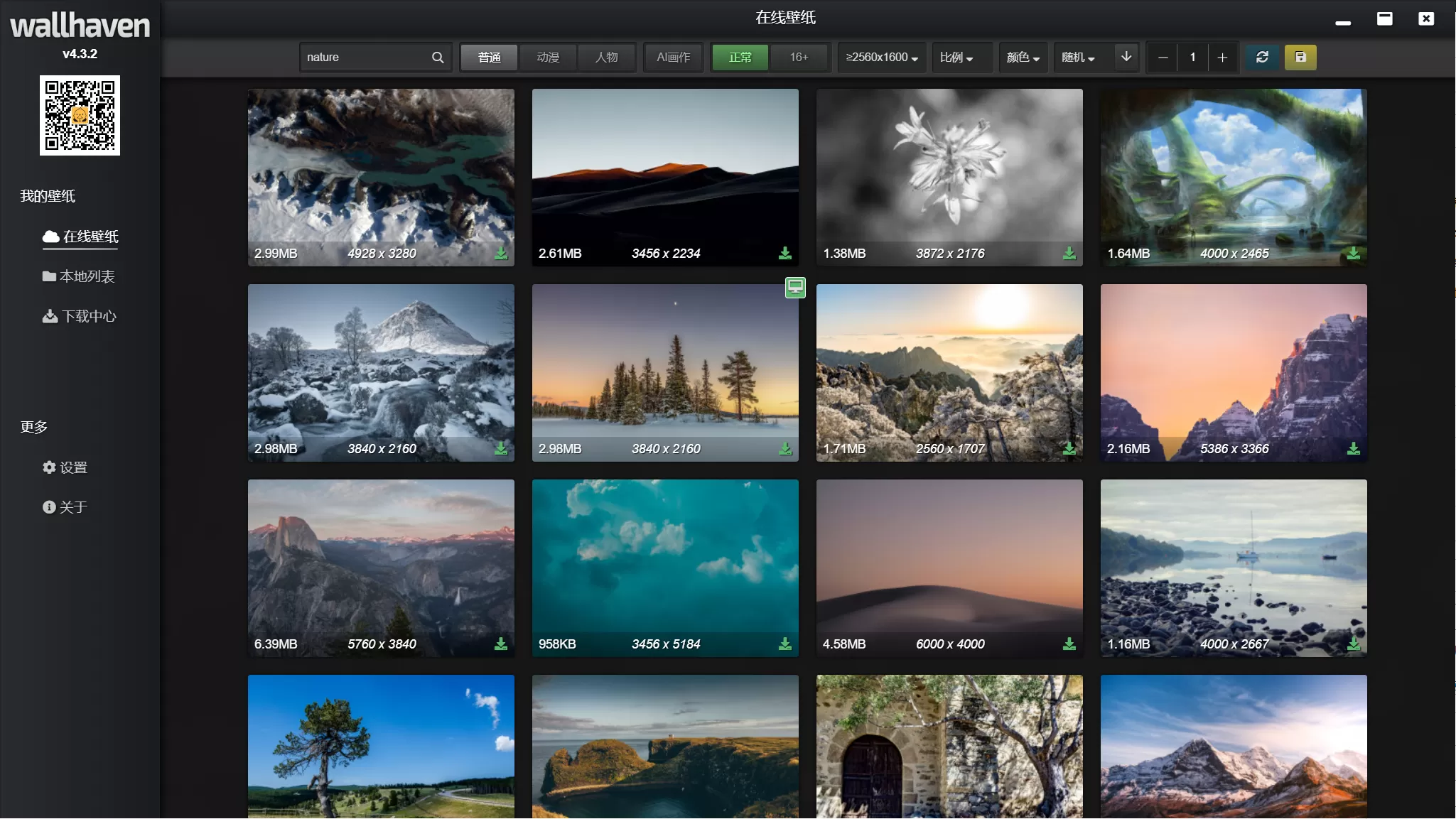Go to 下载中心 download center
The width and height of the screenshot is (1456, 819).
click(x=79, y=316)
